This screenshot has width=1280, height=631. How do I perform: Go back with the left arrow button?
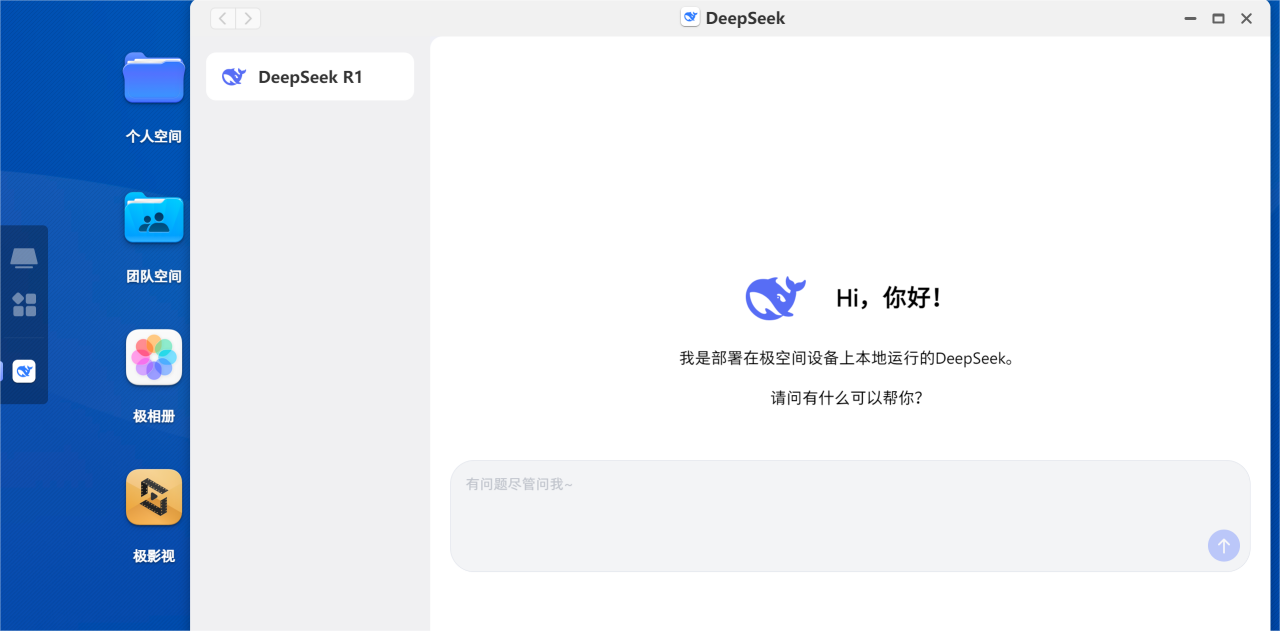(x=222, y=18)
